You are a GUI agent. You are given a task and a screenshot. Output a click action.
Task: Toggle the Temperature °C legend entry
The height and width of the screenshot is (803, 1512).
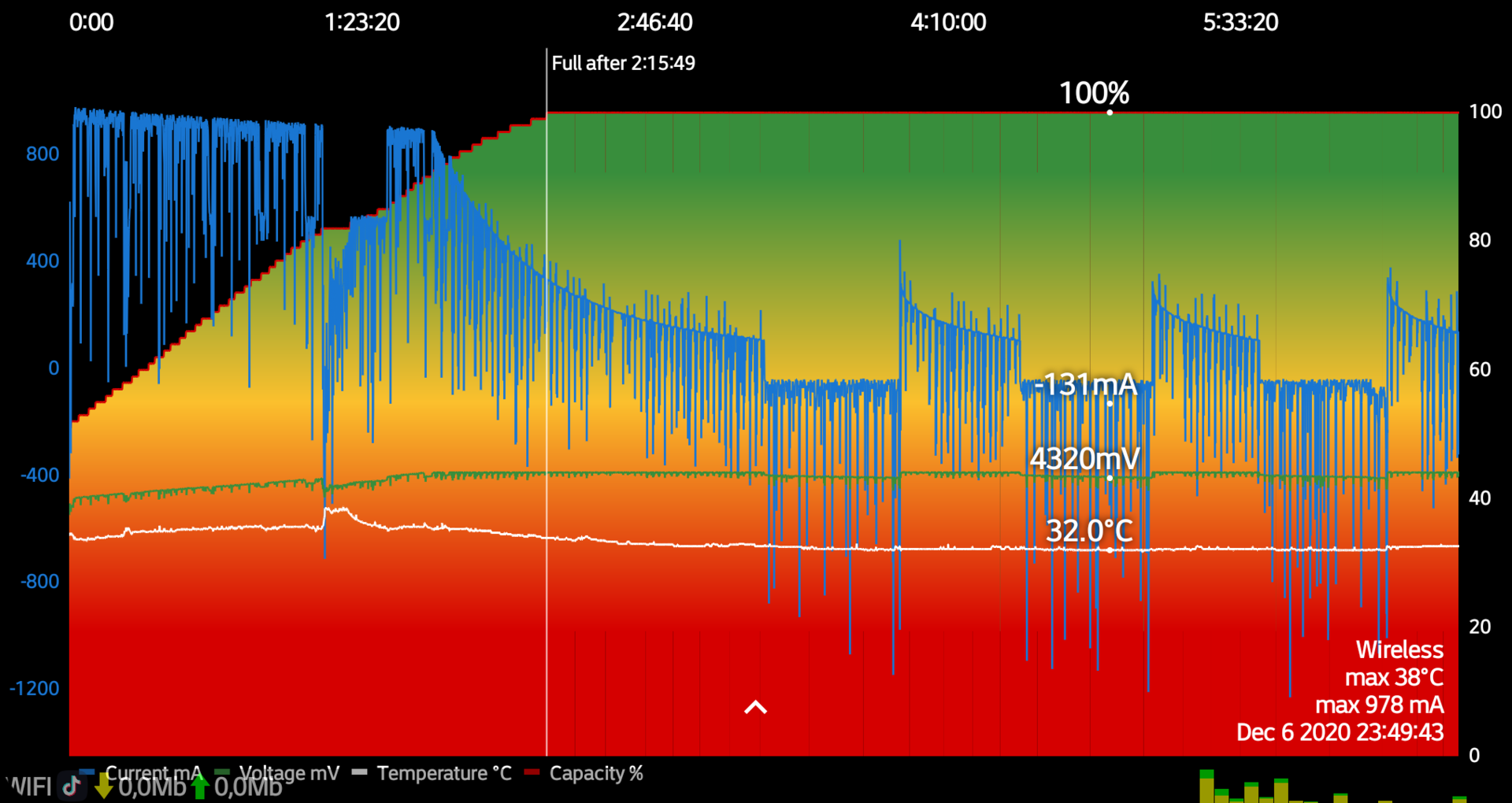coord(432,773)
